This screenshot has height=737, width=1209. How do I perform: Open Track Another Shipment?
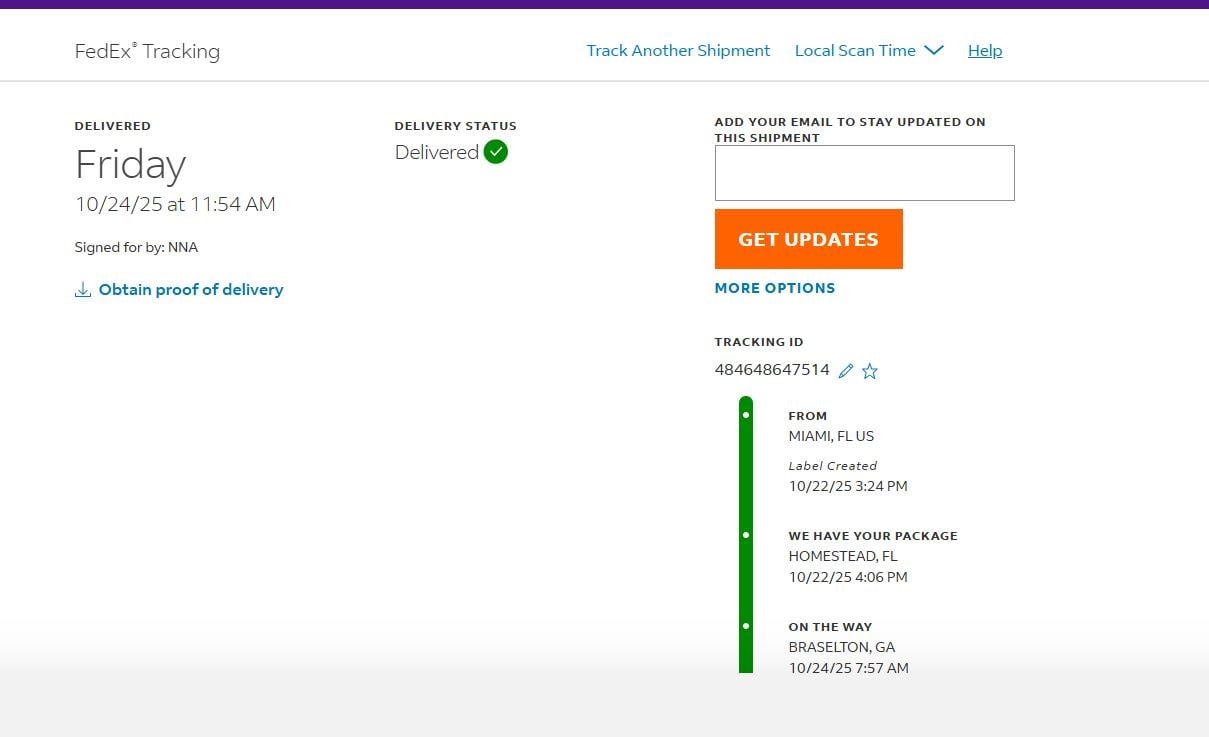coord(678,50)
